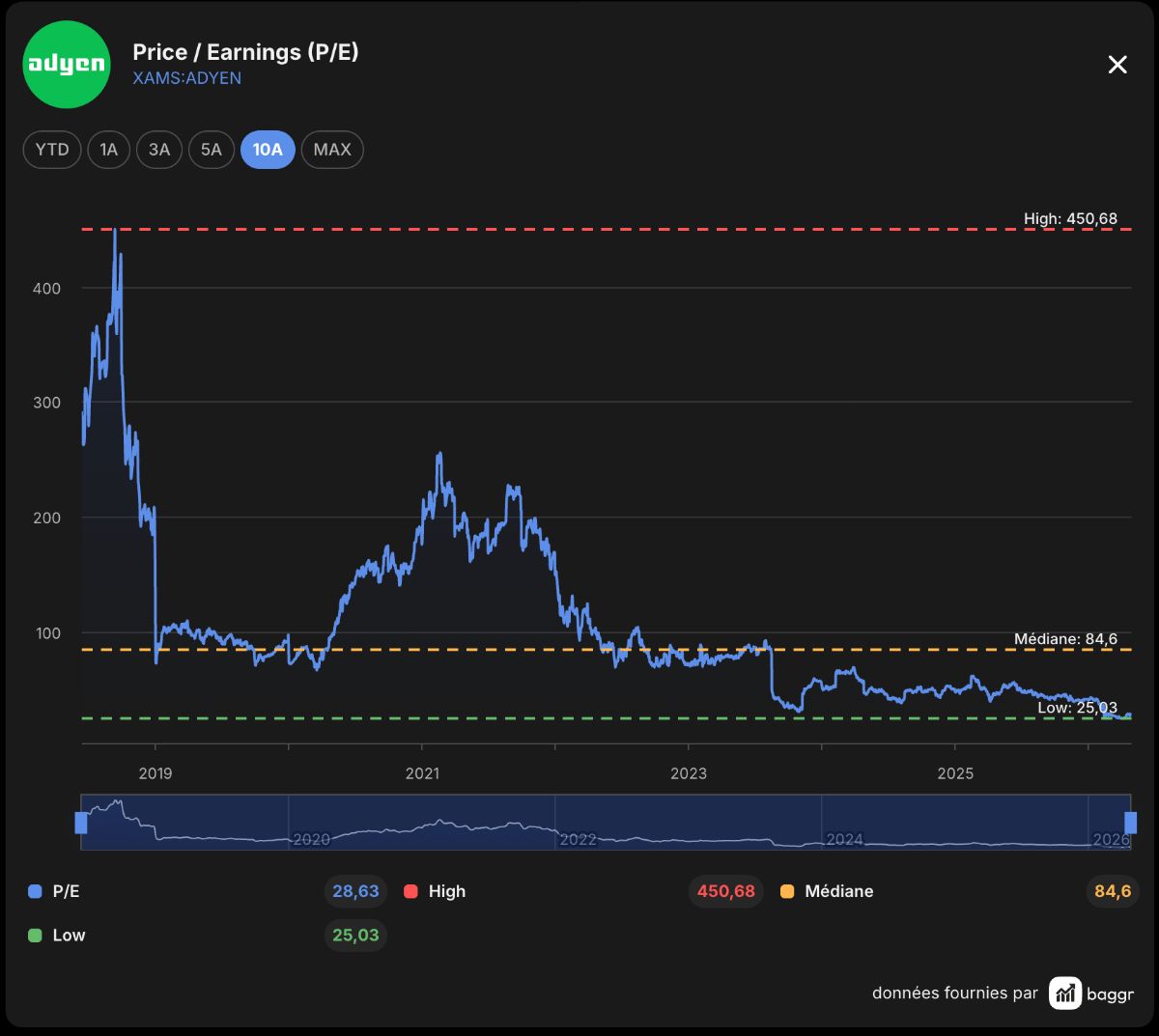Image resolution: width=1159 pixels, height=1036 pixels.
Task: Select the 5A time range
Action: [x=212, y=150]
